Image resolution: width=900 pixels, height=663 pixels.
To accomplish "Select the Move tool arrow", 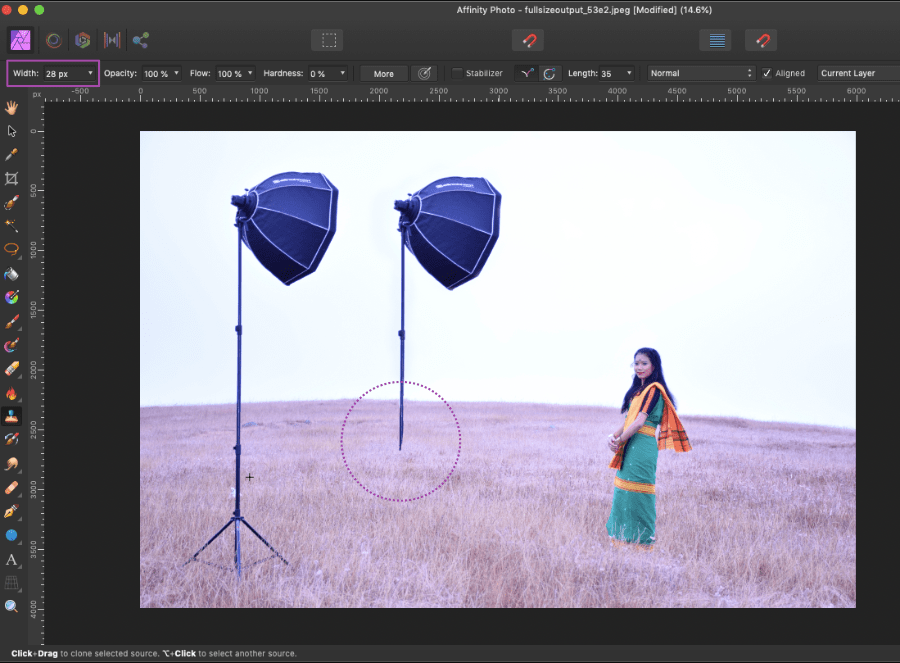I will tap(12, 131).
